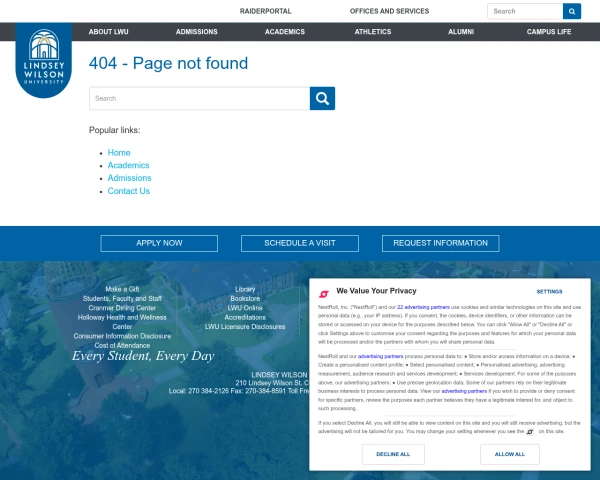Go to the Academics popular link
The width and height of the screenshot is (600, 480).
tap(128, 165)
